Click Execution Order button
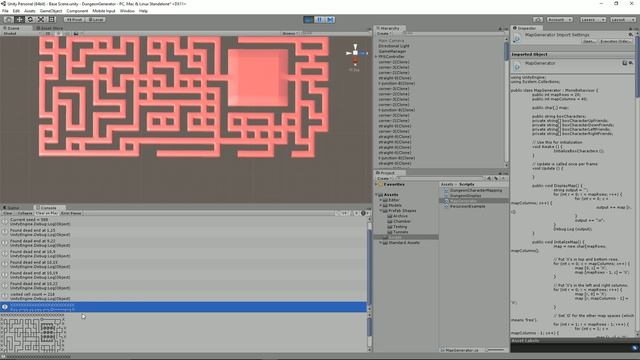This screenshot has width=640, height=360. pyautogui.click(x=616, y=41)
